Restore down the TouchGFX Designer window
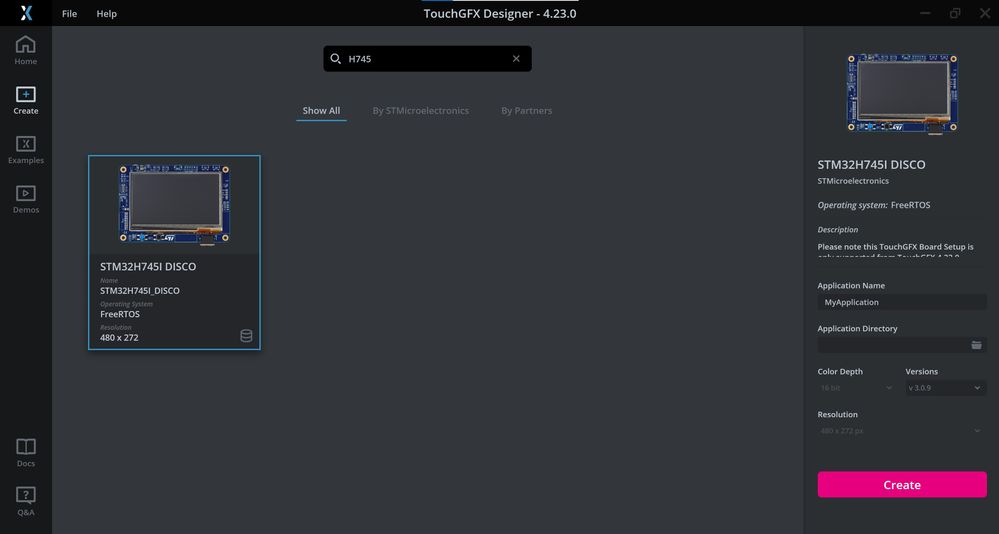 [x=955, y=13]
